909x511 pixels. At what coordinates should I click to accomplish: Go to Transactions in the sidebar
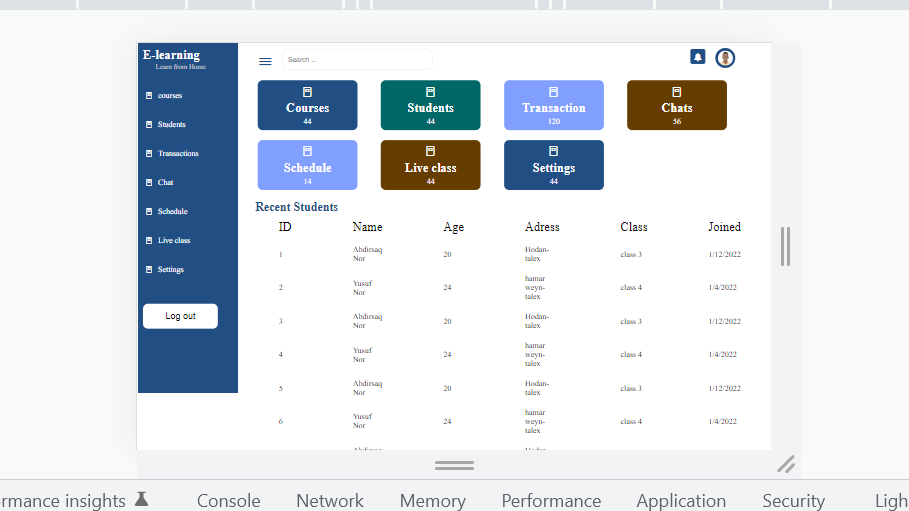click(x=178, y=153)
